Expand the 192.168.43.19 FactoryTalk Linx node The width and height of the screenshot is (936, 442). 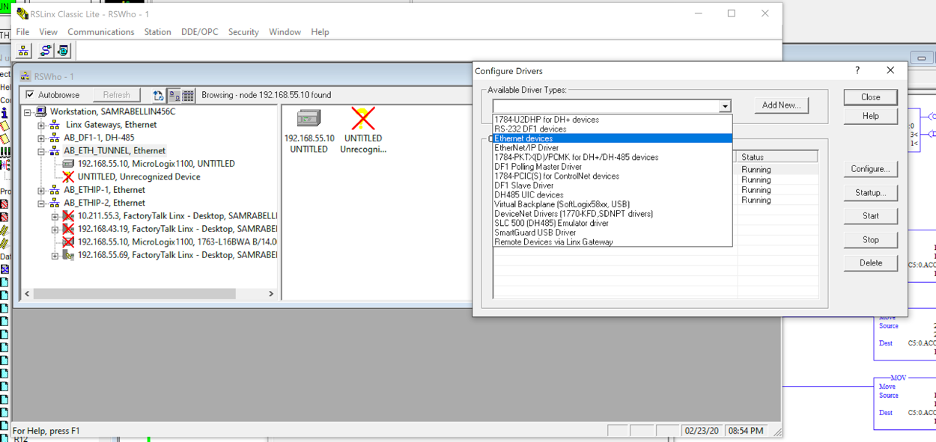[x=55, y=229]
